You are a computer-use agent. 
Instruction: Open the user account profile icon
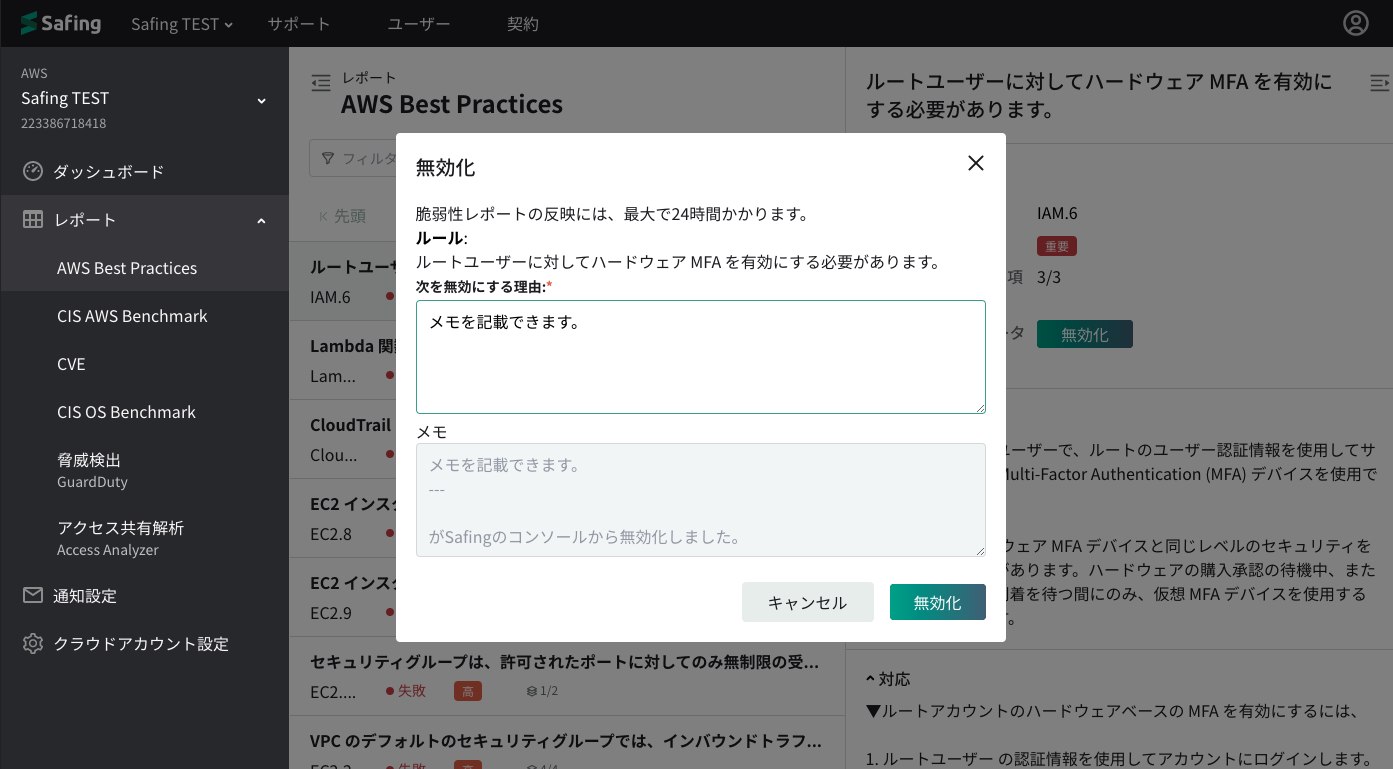pyautogui.click(x=1355, y=23)
